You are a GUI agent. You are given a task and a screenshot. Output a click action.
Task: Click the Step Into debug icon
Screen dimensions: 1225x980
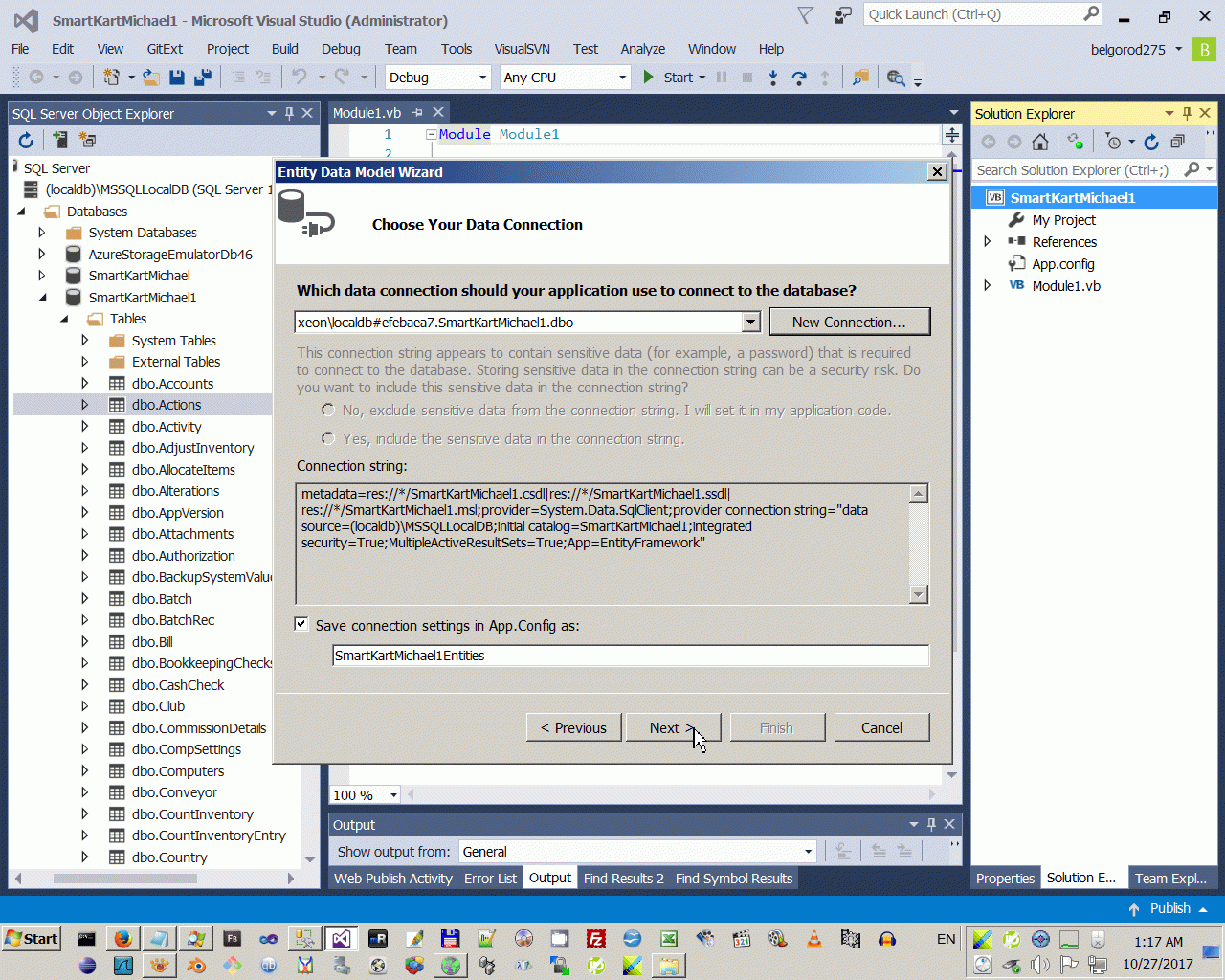point(773,78)
